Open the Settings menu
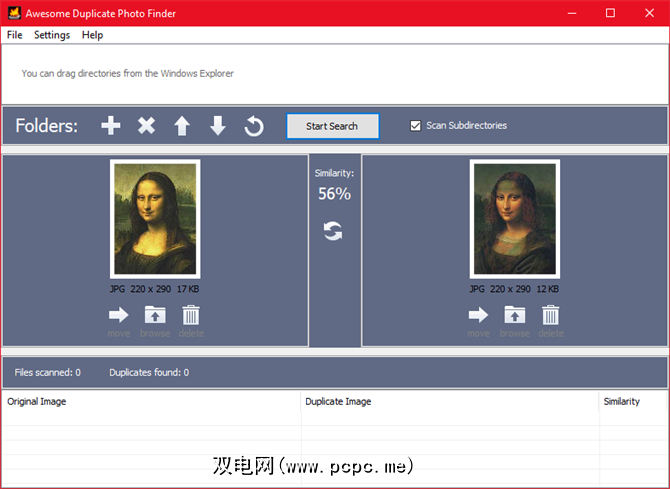 pos(52,35)
